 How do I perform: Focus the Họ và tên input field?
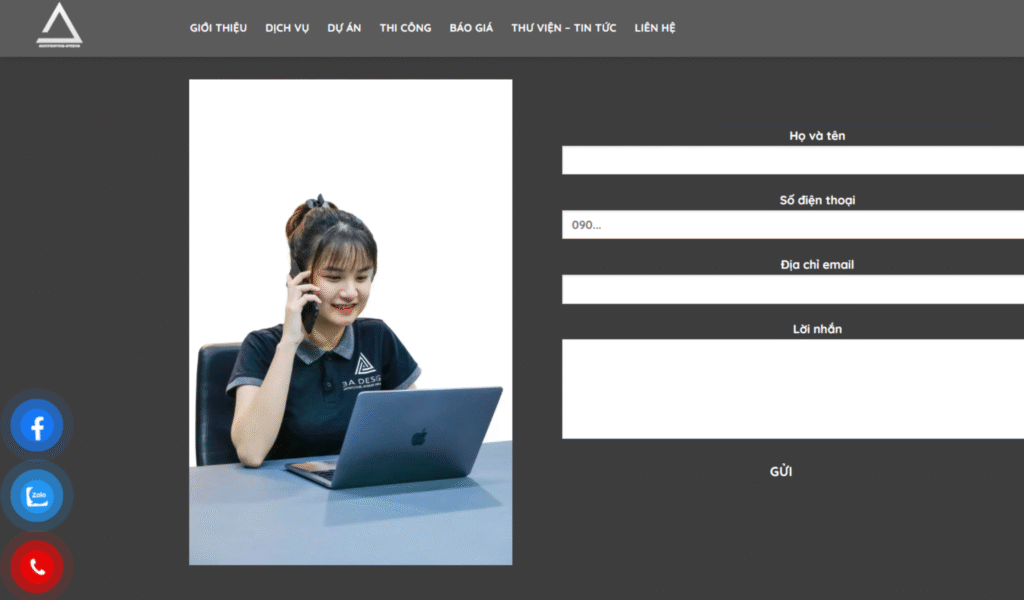pyautogui.click(x=792, y=160)
